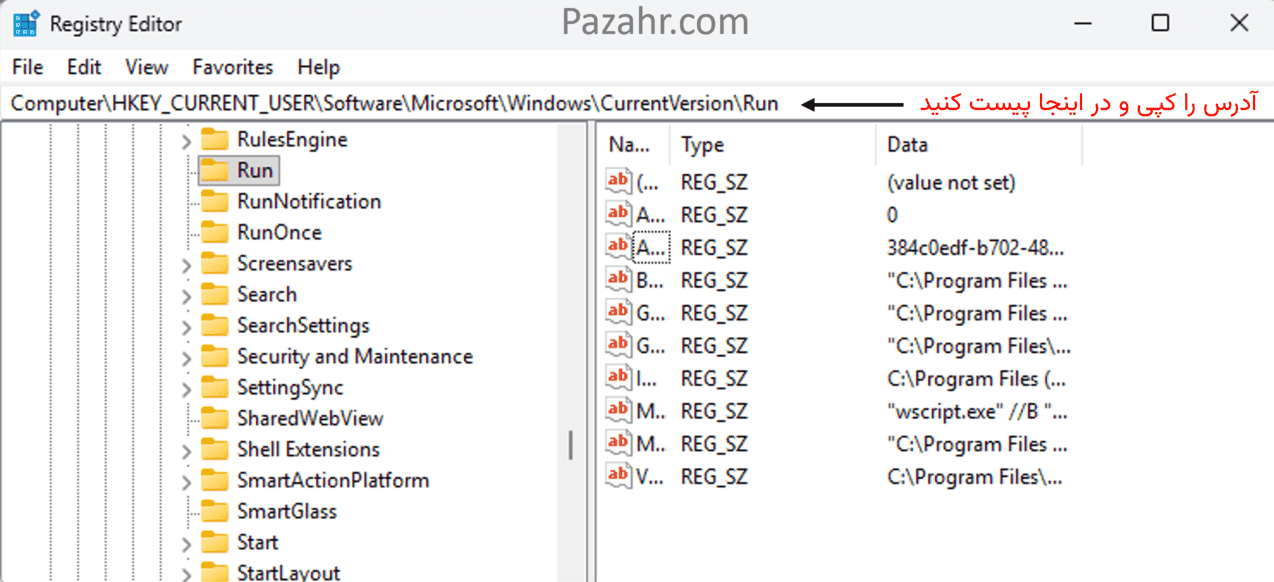The height and width of the screenshot is (582, 1274).
Task: Click the SmartGlass folder icon
Action: coord(214,511)
